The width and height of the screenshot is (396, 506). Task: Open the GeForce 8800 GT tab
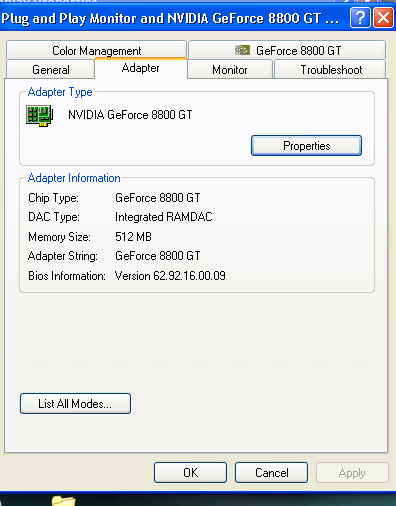pyautogui.click(x=287, y=50)
